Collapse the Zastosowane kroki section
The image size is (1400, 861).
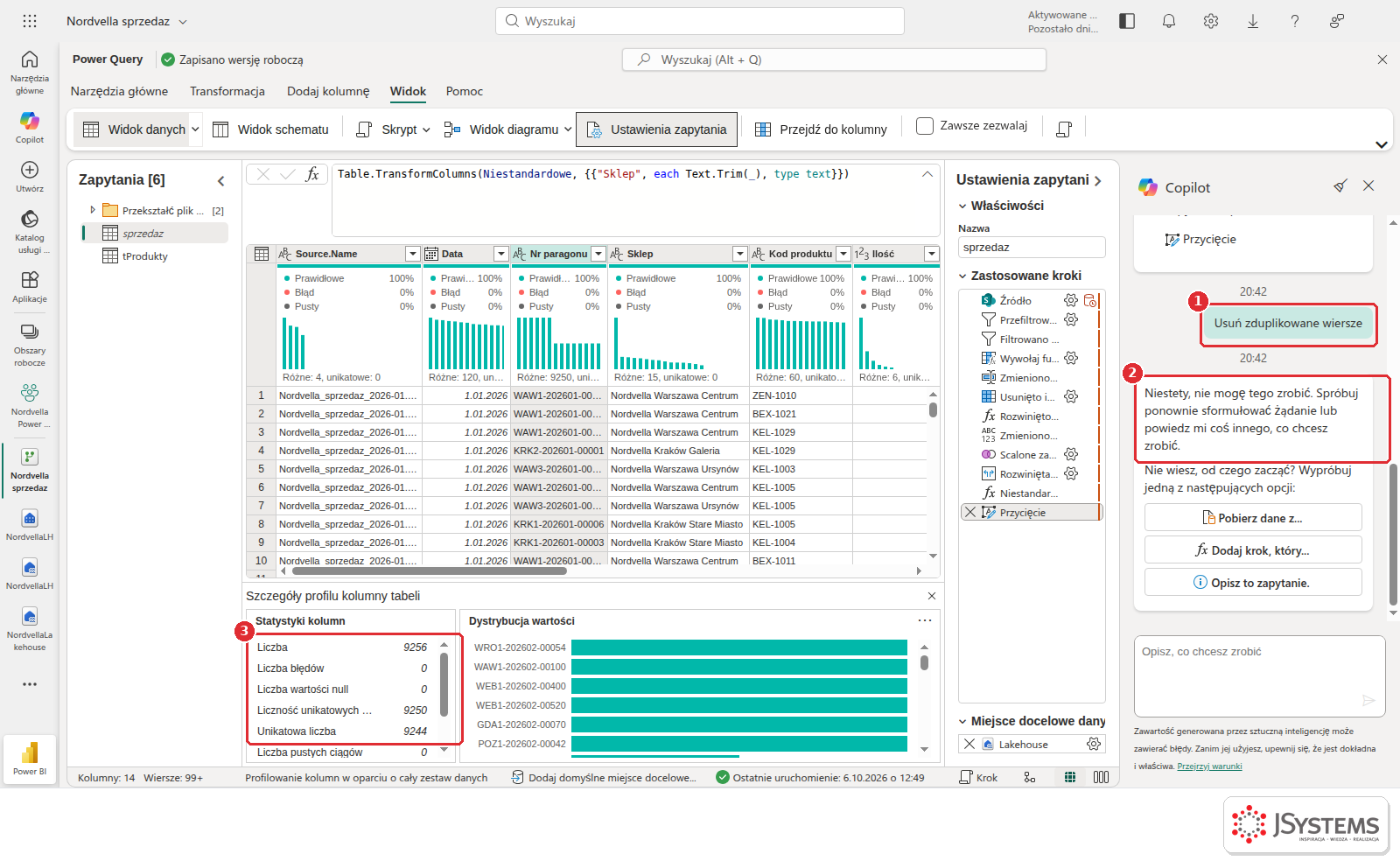(962, 276)
